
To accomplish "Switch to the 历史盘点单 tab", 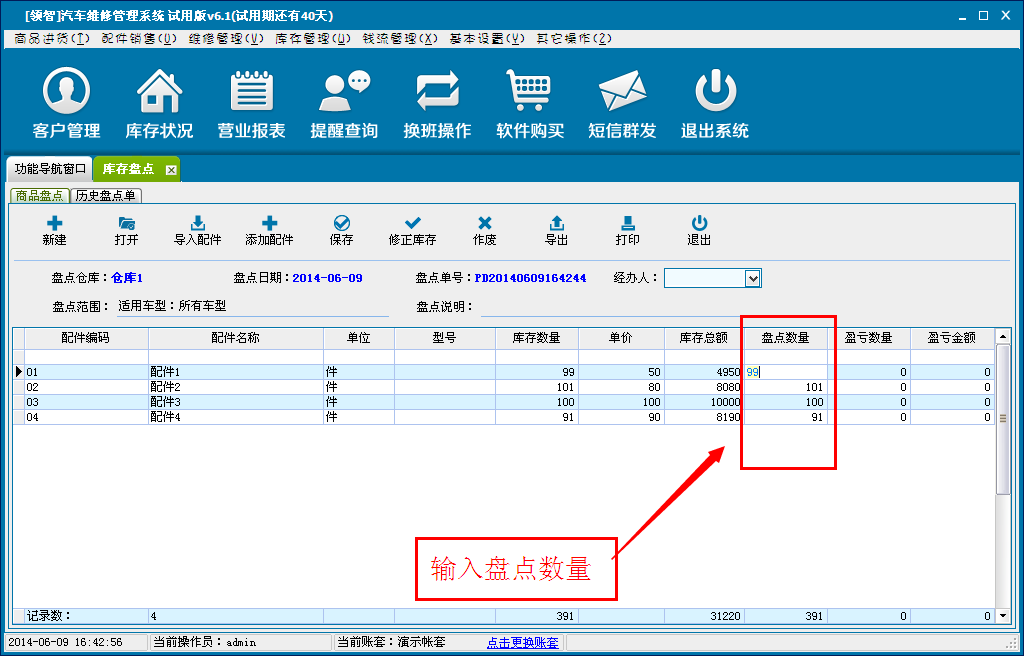I will 106,196.
